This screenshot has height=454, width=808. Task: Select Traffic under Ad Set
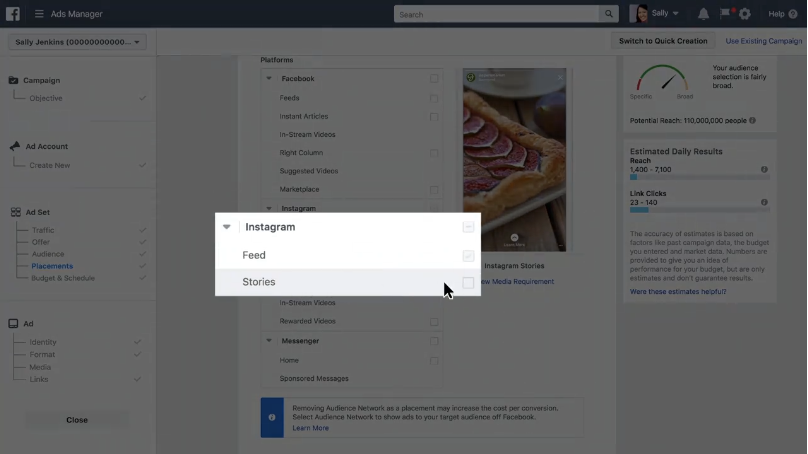(x=43, y=230)
